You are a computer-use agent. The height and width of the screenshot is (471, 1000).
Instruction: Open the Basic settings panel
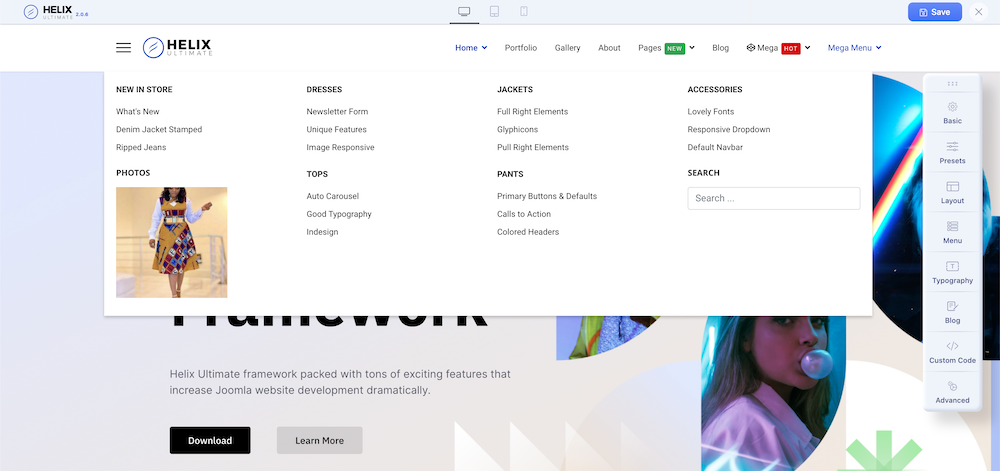(952, 112)
